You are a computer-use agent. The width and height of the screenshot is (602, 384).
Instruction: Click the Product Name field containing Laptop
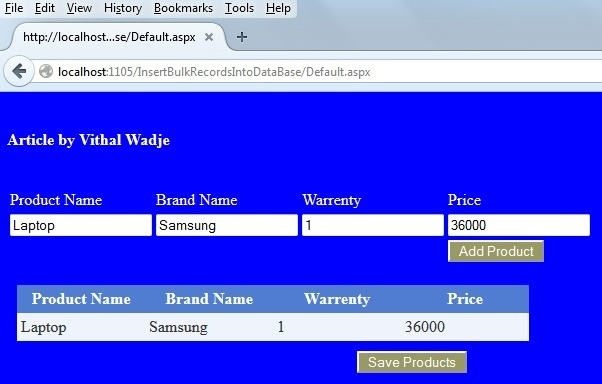coord(81,225)
